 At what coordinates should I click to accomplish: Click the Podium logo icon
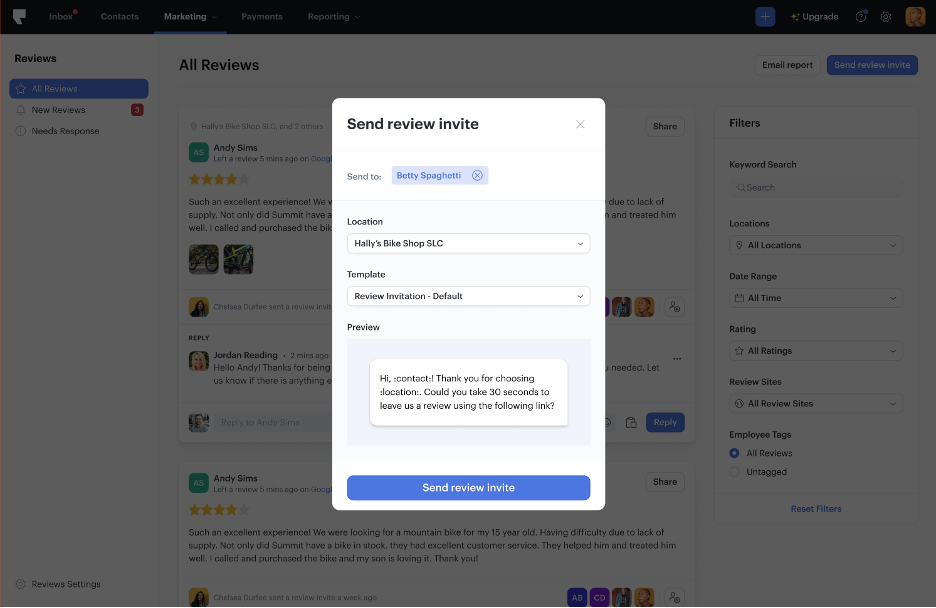point(19,16)
